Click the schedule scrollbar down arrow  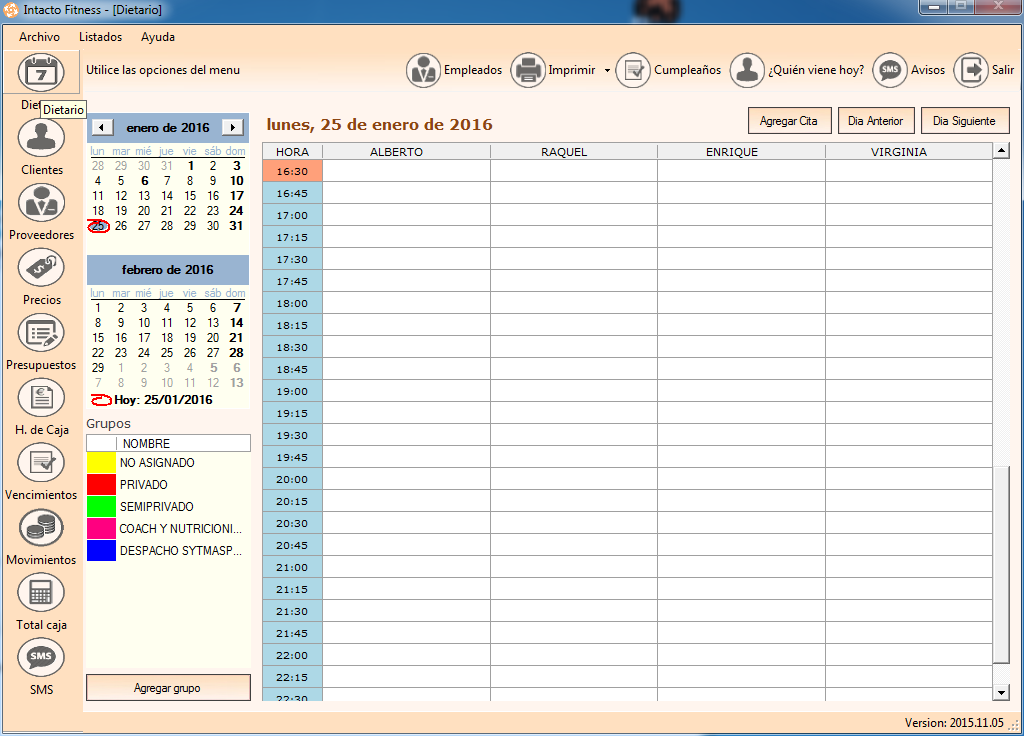click(x=1001, y=693)
